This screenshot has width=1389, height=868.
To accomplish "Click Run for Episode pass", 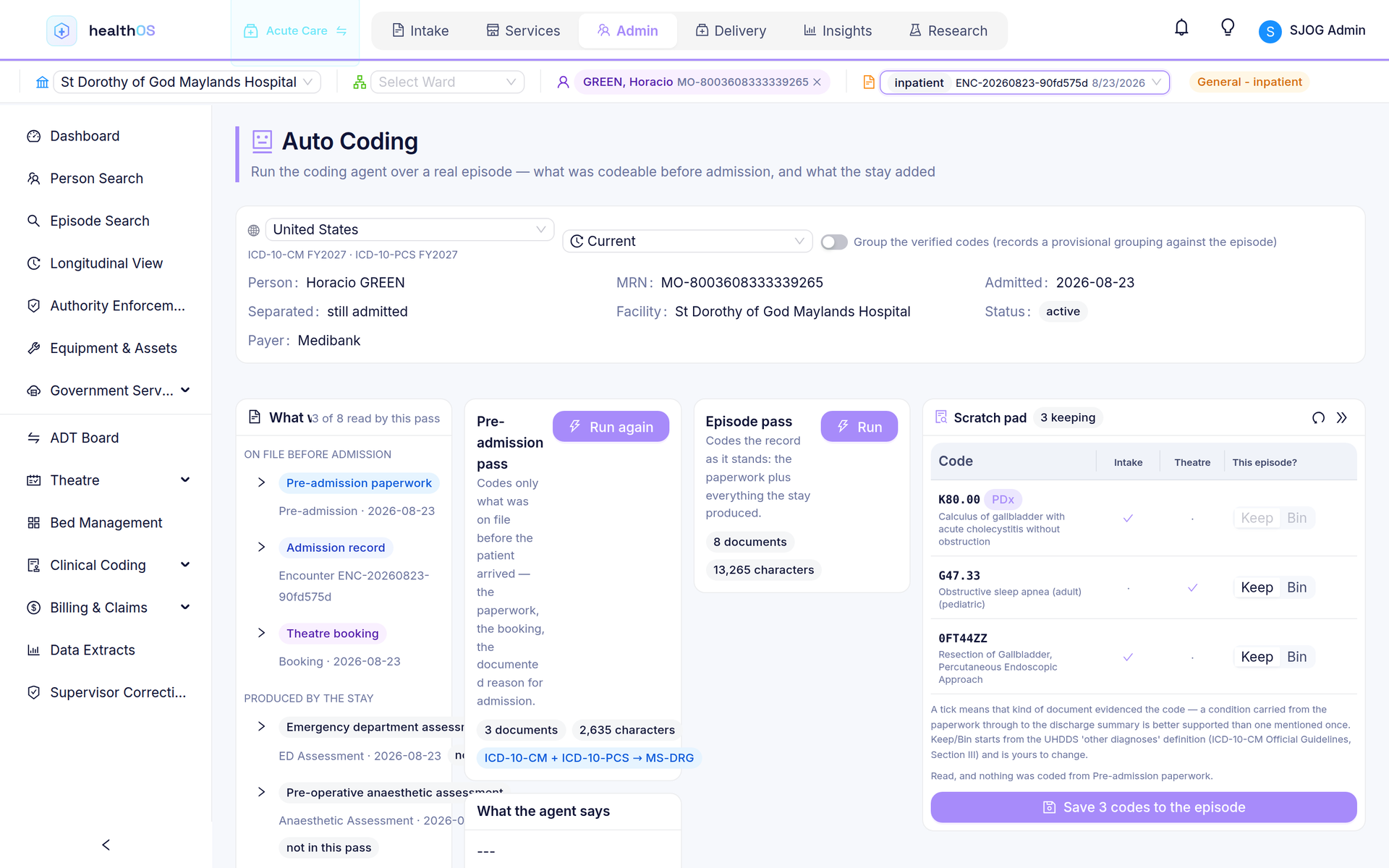I will point(859,427).
